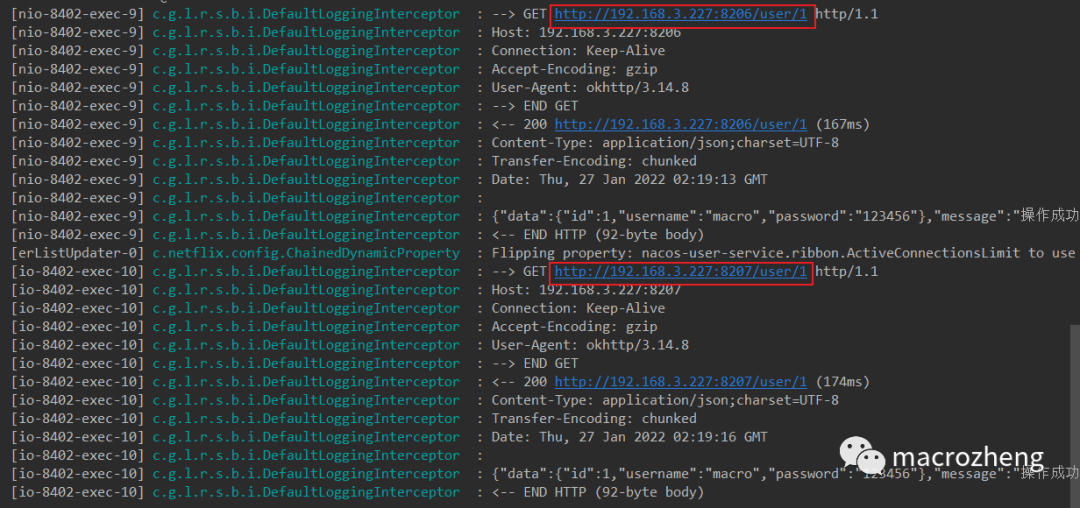Click the vertical scrollbar thumb of the console
Screen dimensions: 1080x508
click(1074, 416)
